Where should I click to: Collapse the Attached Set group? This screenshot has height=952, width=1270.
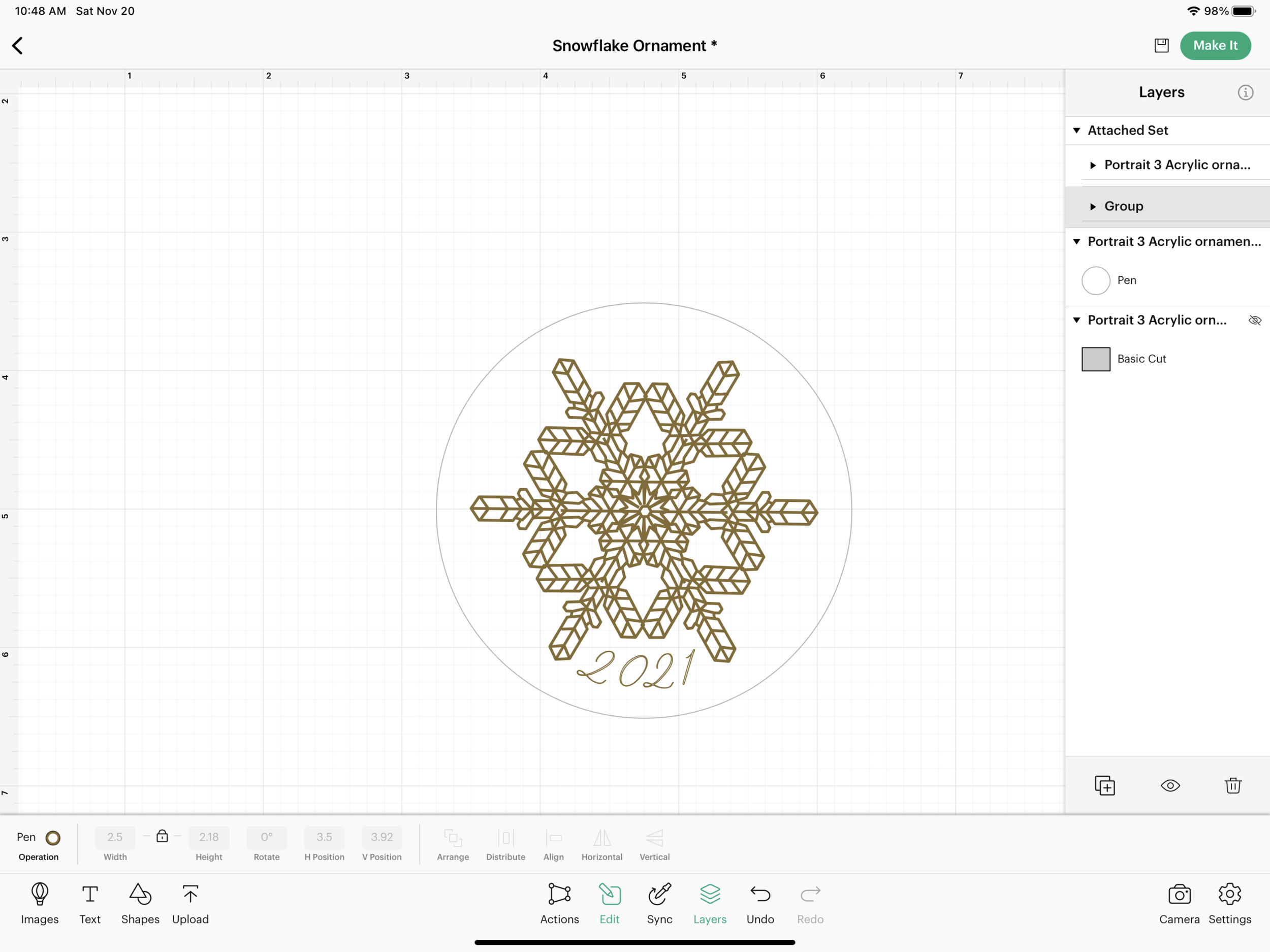pos(1076,131)
